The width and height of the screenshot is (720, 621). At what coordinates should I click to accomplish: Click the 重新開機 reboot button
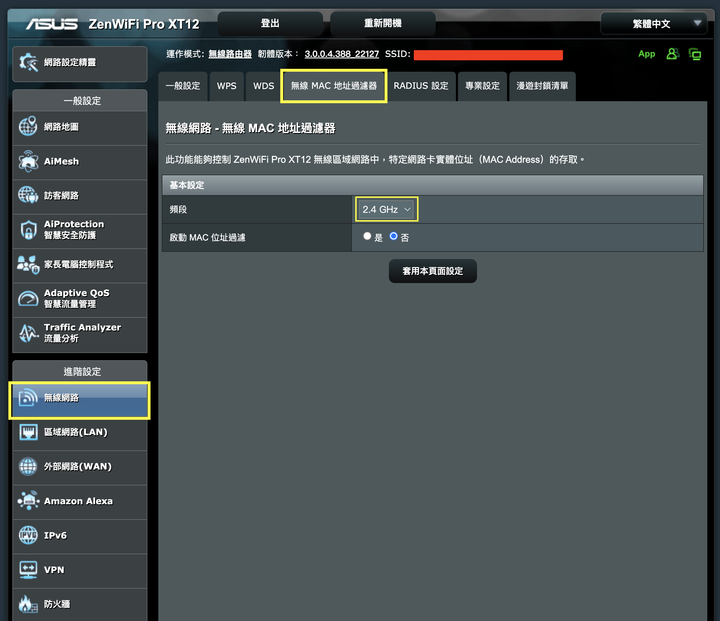pos(383,23)
